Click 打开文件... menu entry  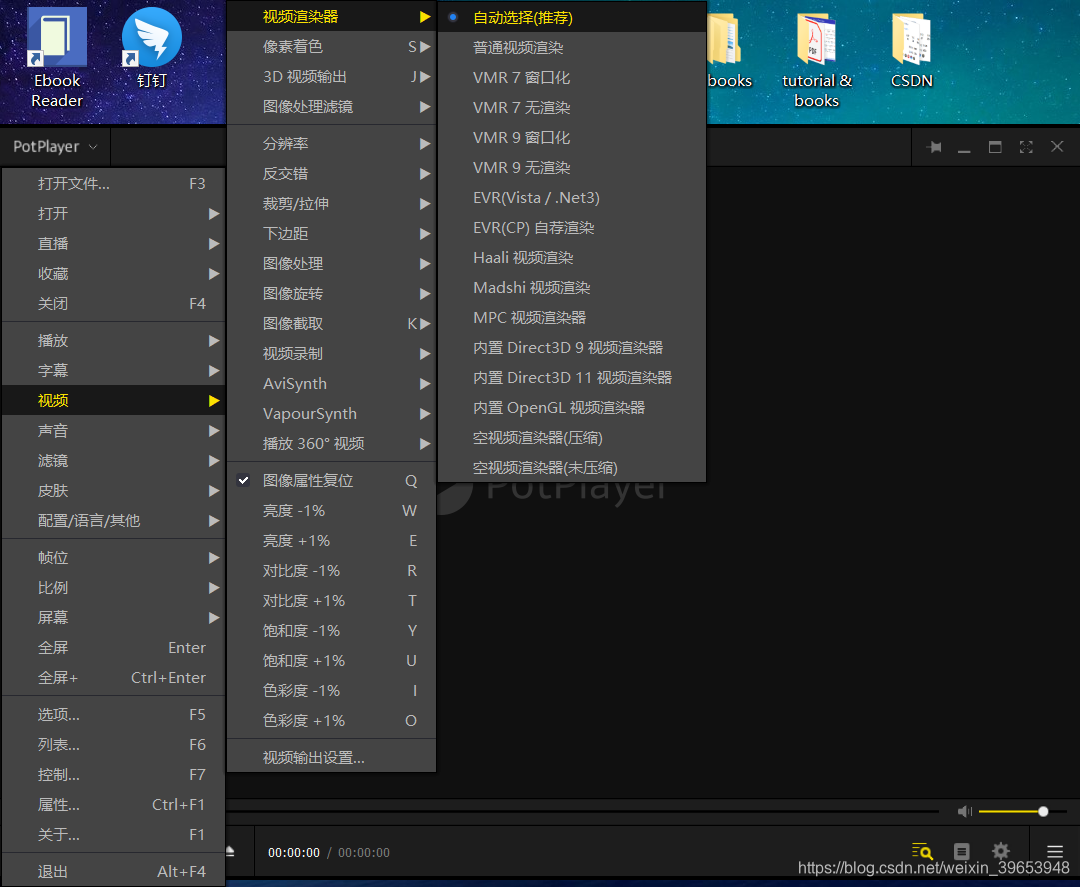tap(114, 183)
